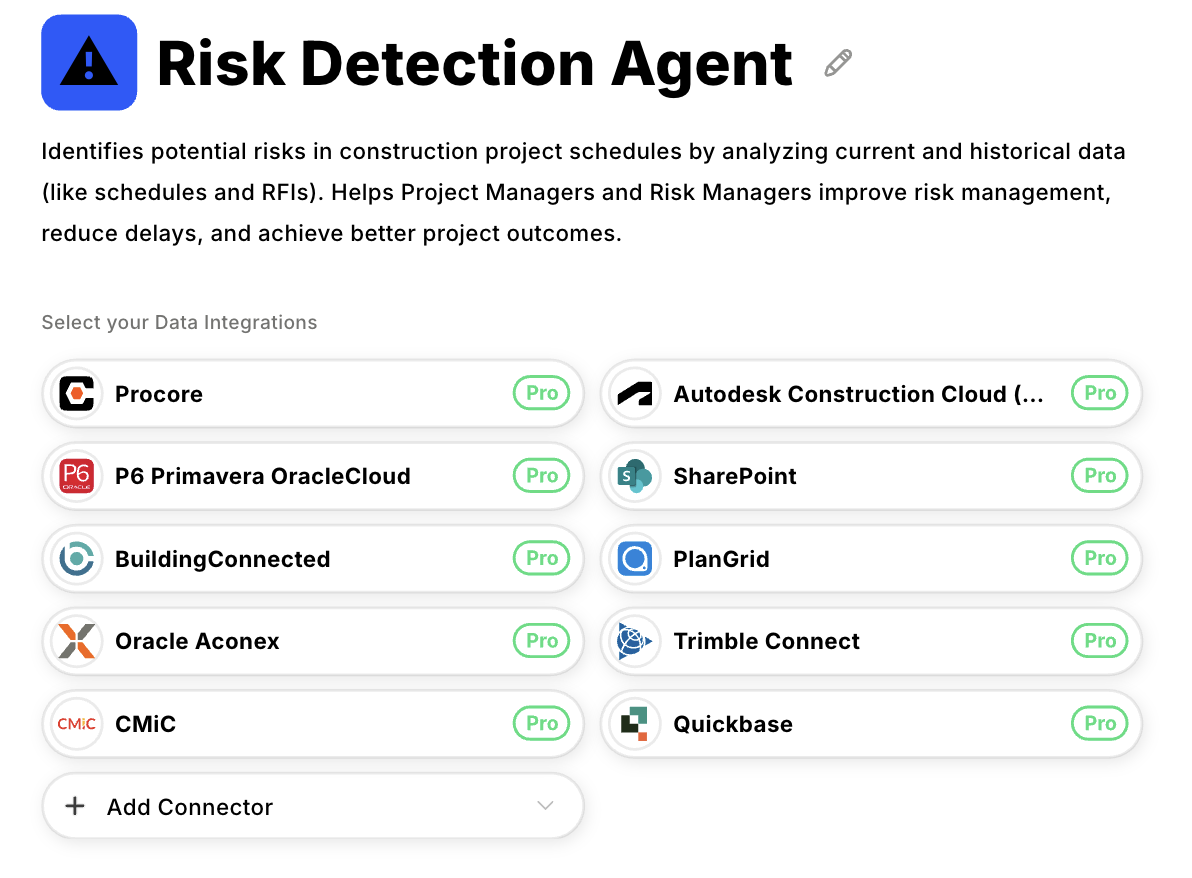Viewport: 1192px width, 878px height.
Task: Select the SharePoint integration icon
Action: 635,476
